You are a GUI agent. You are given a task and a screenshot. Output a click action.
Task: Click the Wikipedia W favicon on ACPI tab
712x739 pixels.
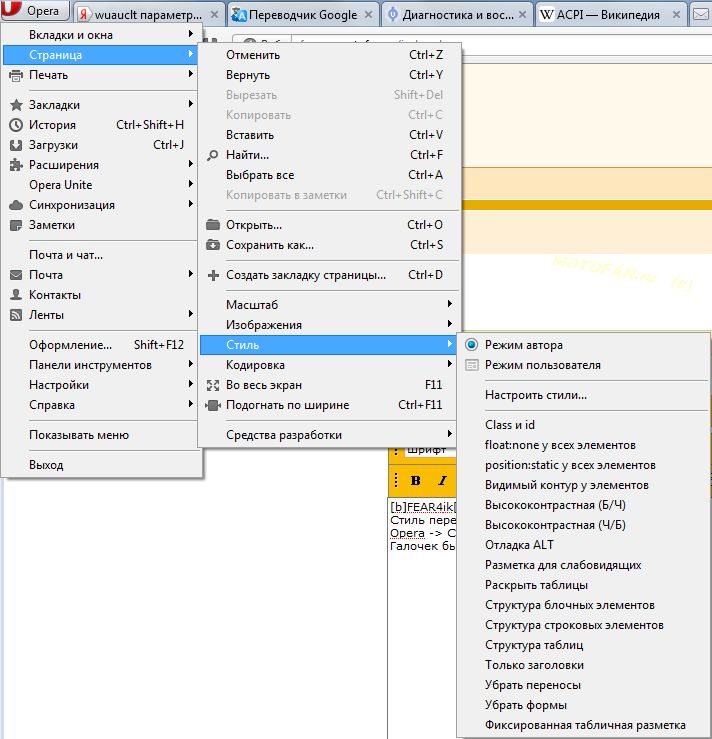tap(547, 15)
